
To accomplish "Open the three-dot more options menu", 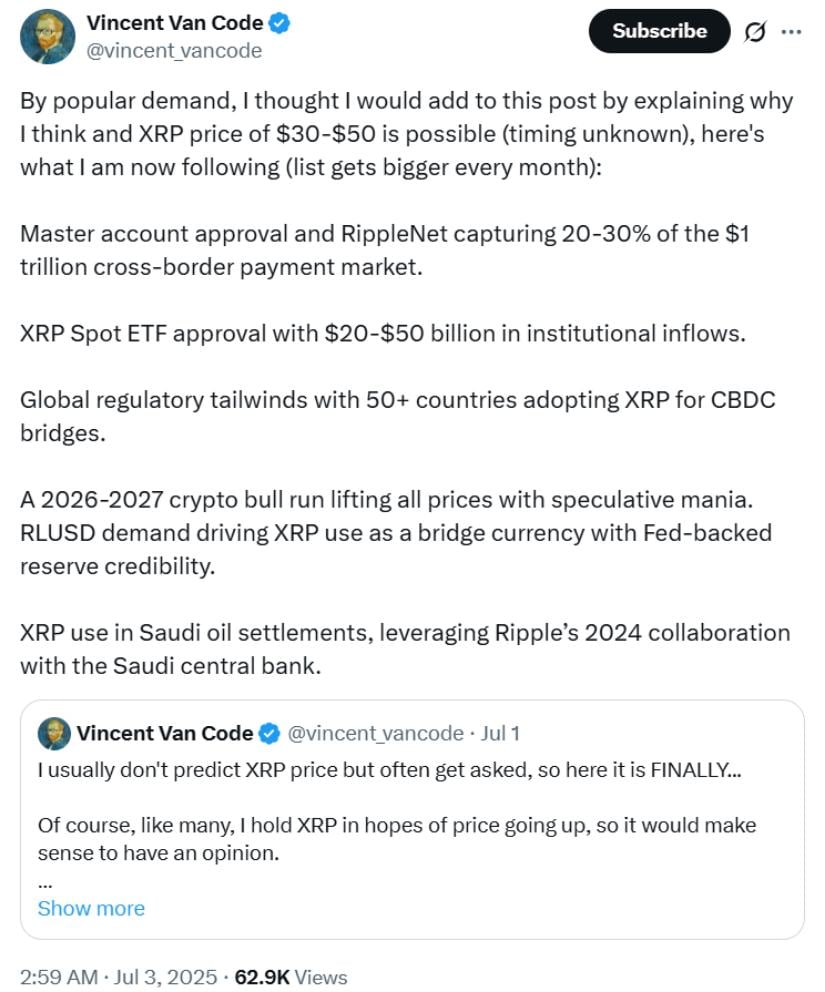I will tap(791, 31).
